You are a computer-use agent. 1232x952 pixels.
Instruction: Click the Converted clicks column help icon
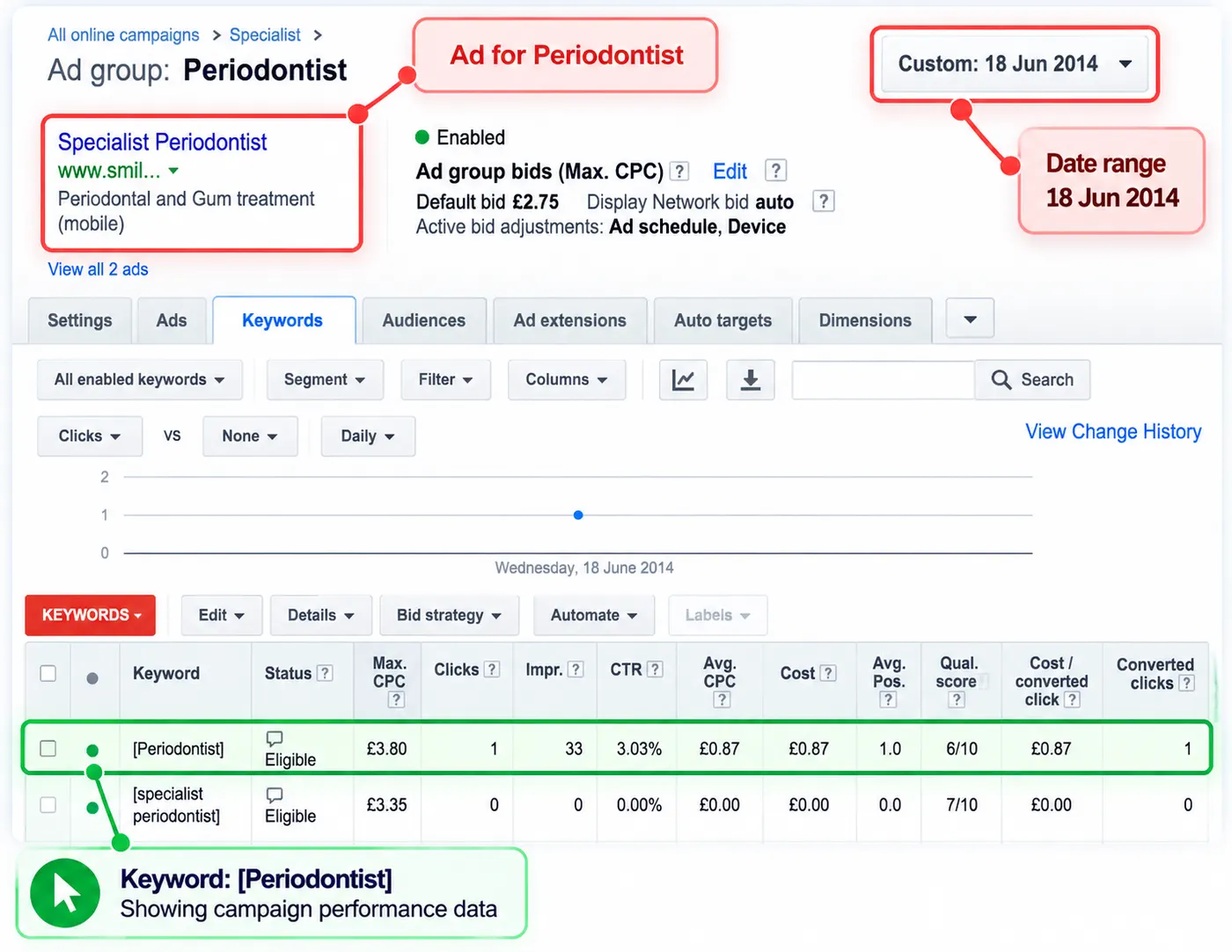click(x=1186, y=684)
